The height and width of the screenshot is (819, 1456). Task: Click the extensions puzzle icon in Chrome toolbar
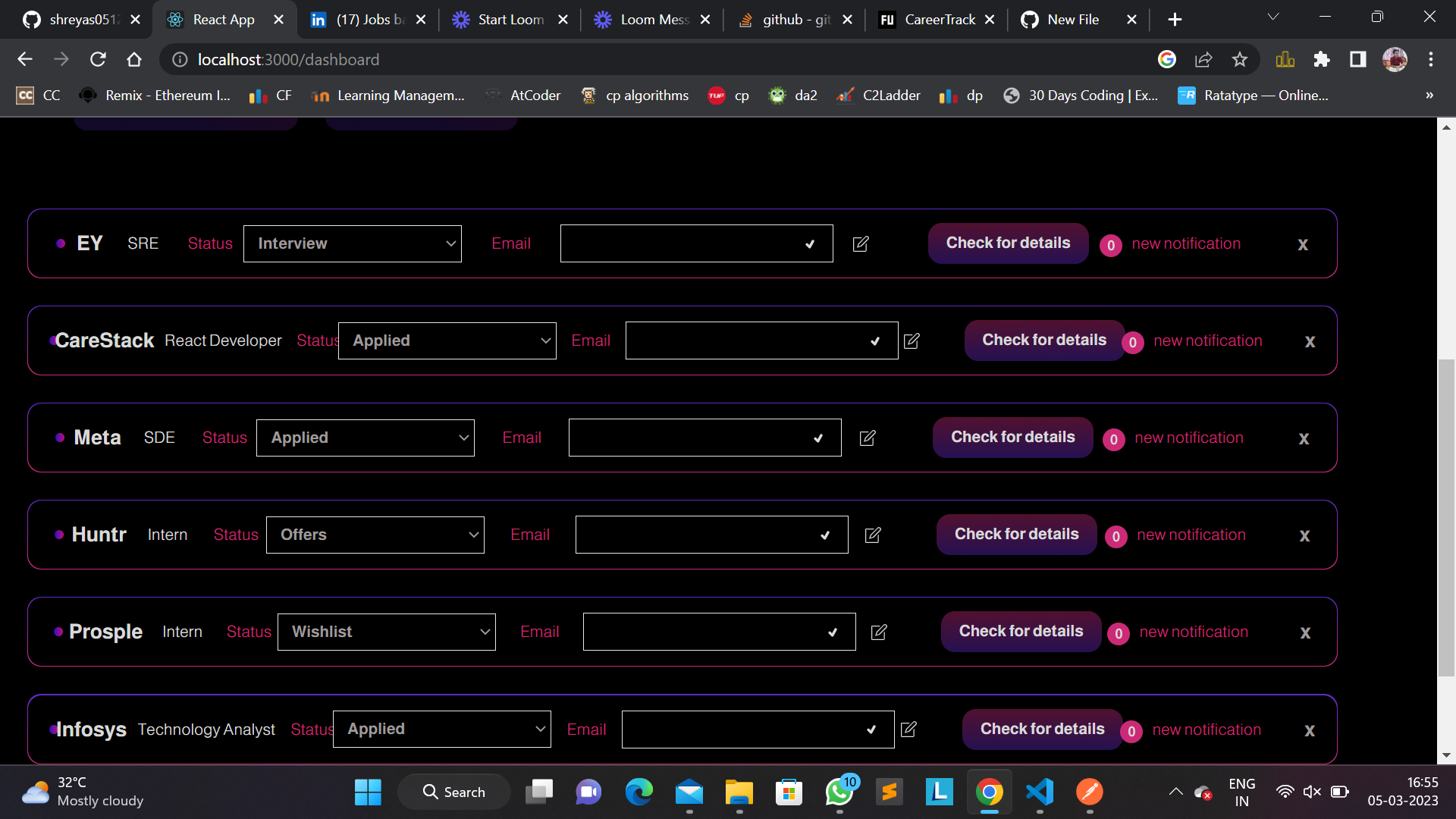point(1322,59)
